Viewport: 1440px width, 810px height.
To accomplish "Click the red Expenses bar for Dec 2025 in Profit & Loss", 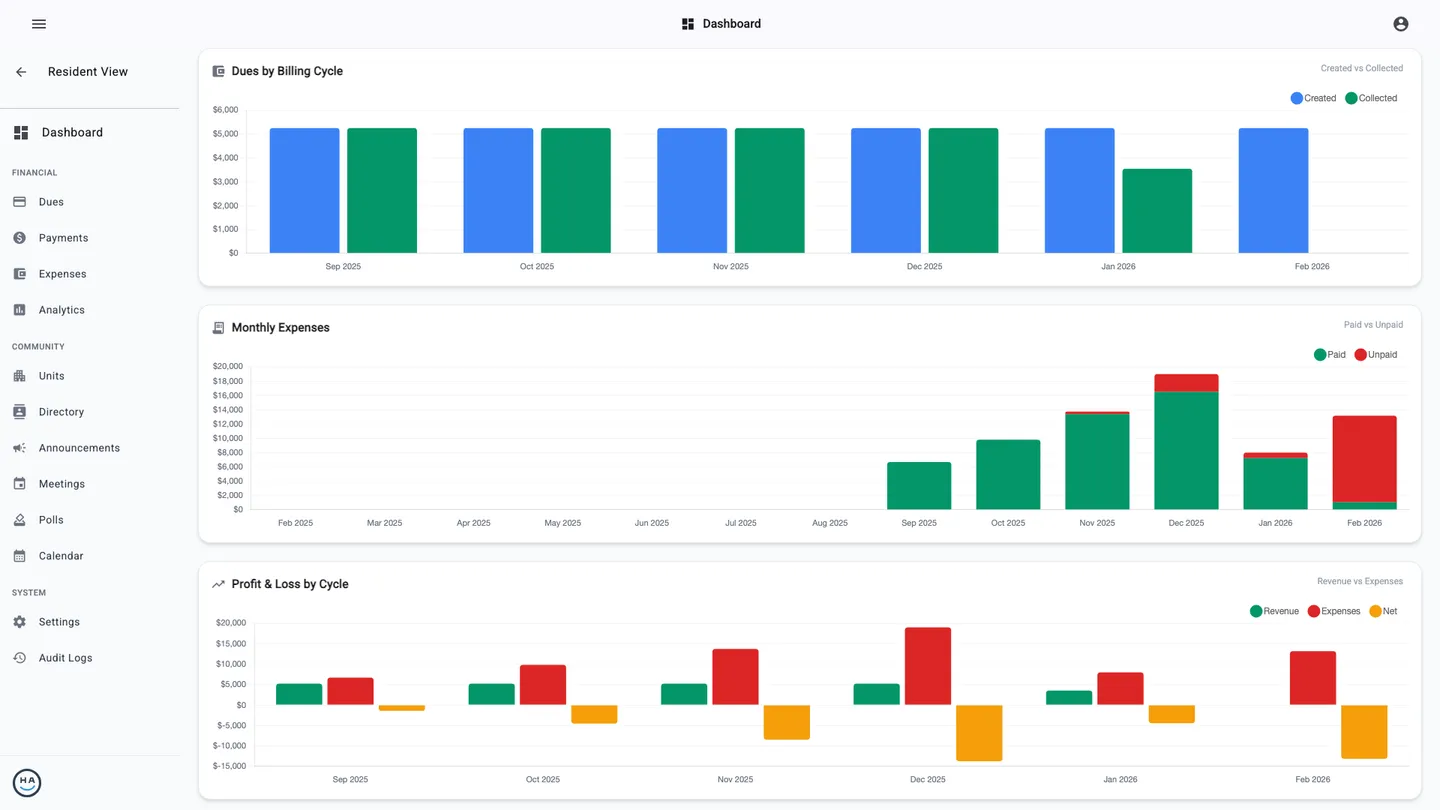I will point(928,666).
